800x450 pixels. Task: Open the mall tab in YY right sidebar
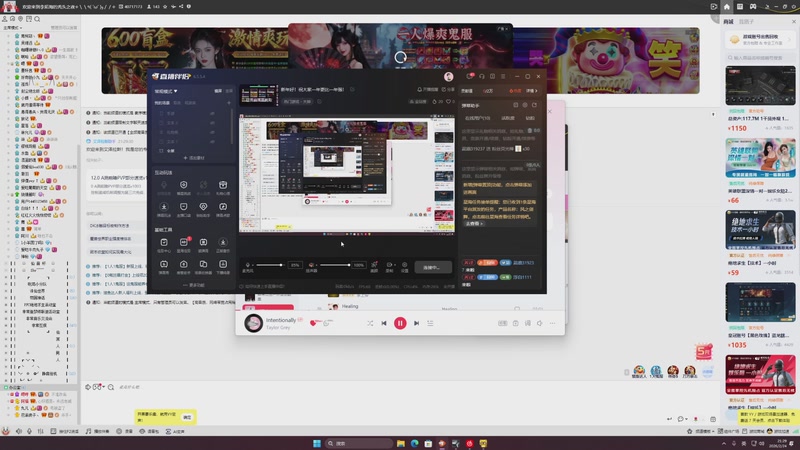tap(728, 21)
